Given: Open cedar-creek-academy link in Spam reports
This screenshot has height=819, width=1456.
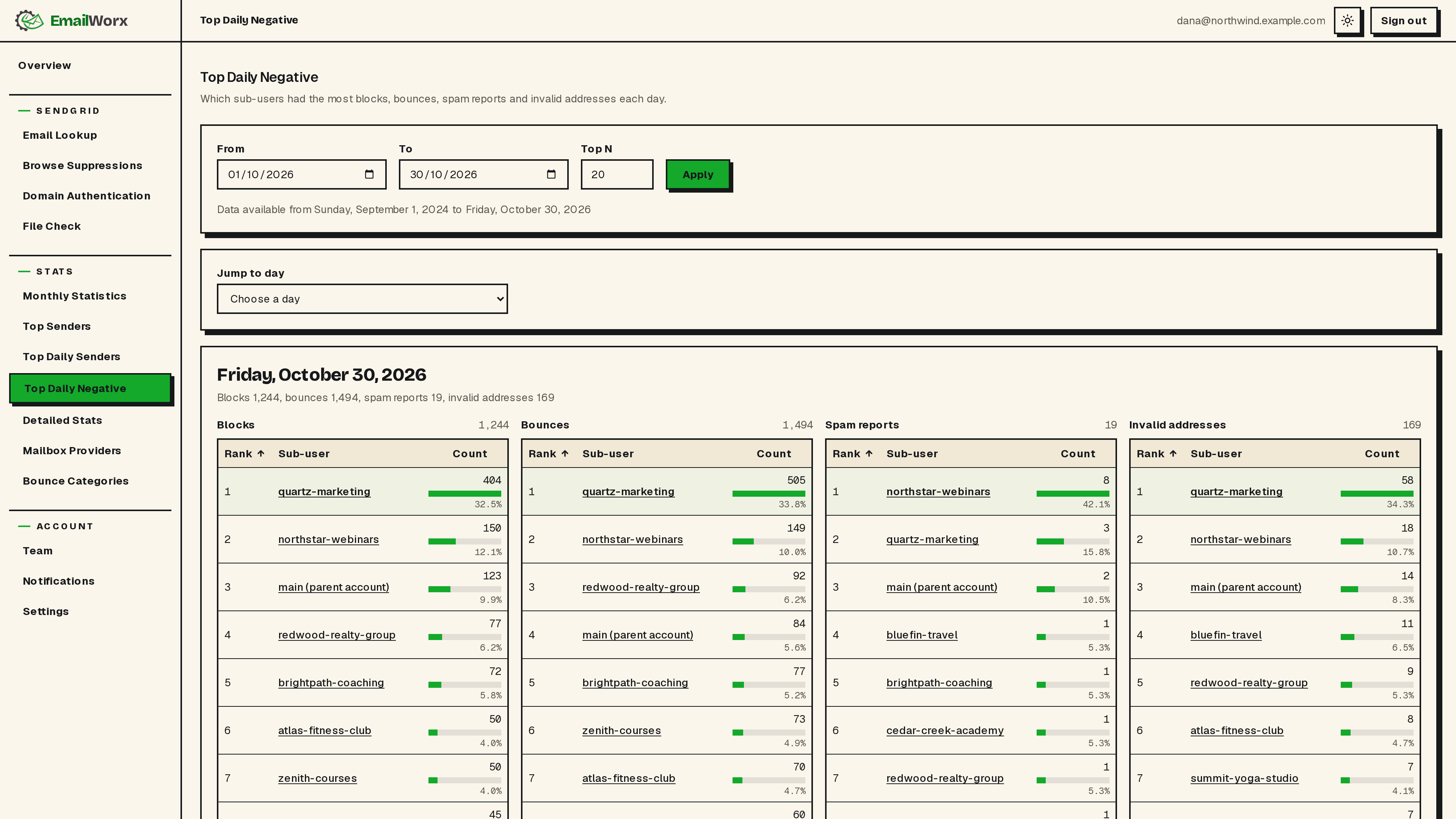Looking at the screenshot, I should 945,730.
